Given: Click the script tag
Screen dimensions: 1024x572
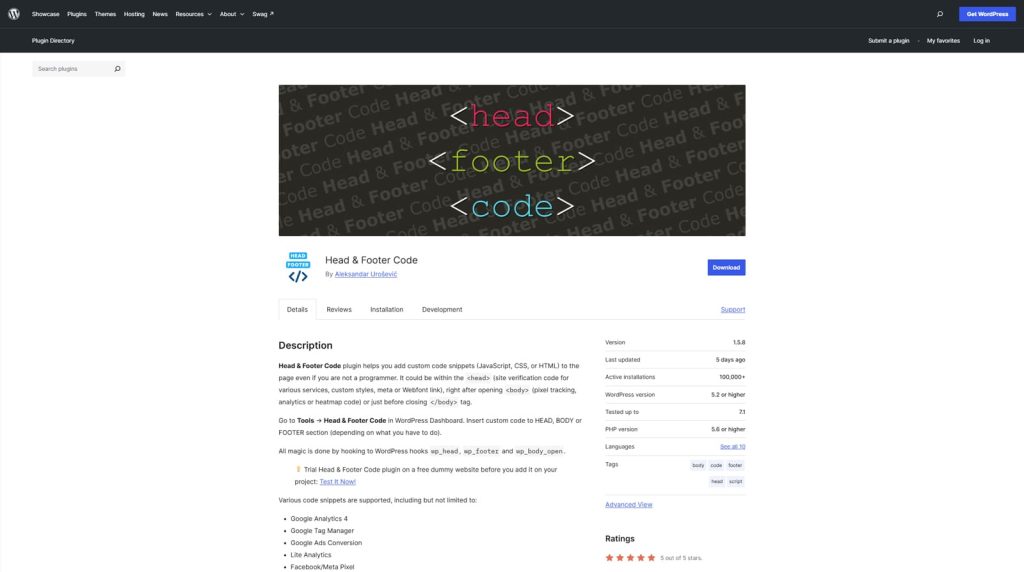Looking at the screenshot, I should pos(735,481).
